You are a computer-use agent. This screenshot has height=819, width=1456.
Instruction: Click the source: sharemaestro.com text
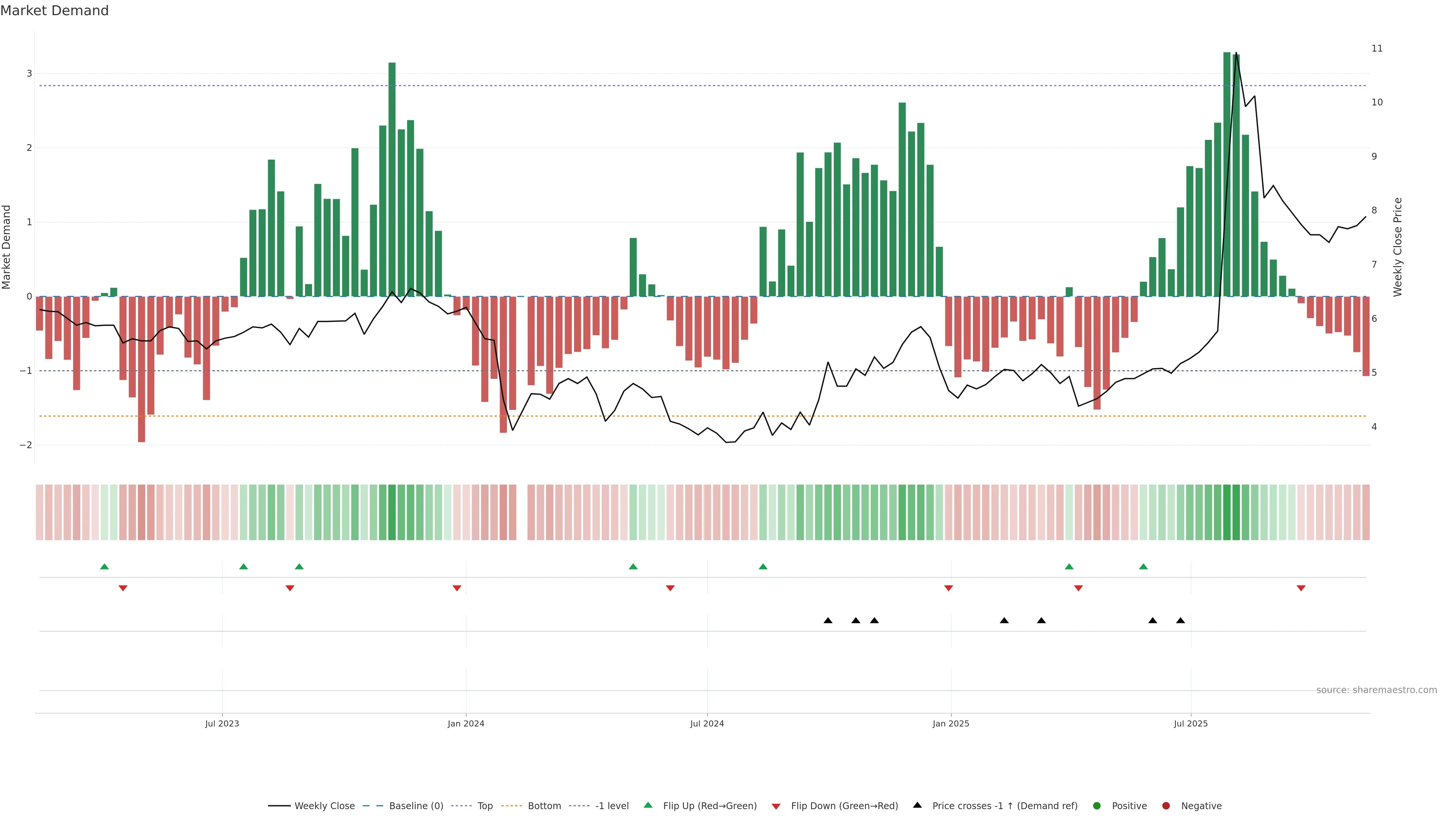tap(1376, 690)
